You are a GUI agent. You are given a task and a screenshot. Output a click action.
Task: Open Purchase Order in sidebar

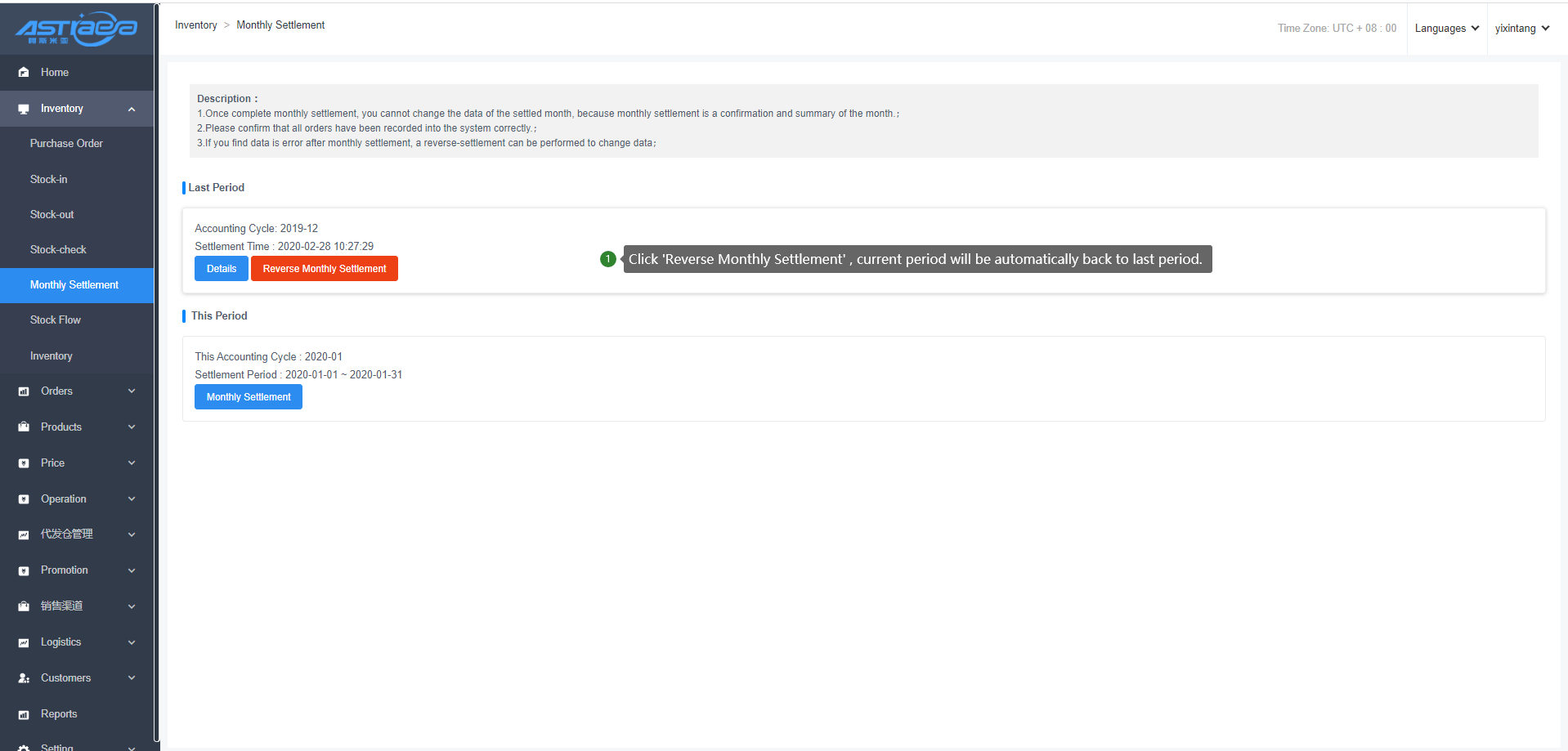click(x=66, y=144)
